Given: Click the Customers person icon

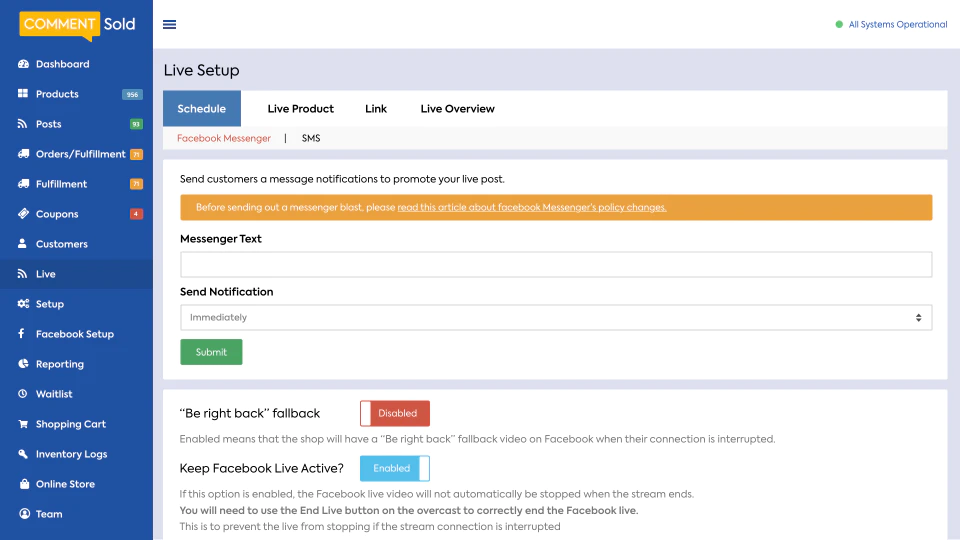Looking at the screenshot, I should (x=23, y=244).
